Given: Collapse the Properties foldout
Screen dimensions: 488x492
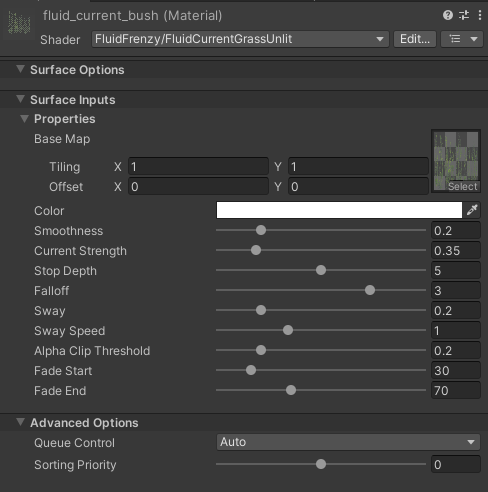Looking at the screenshot, I should pos(24,119).
